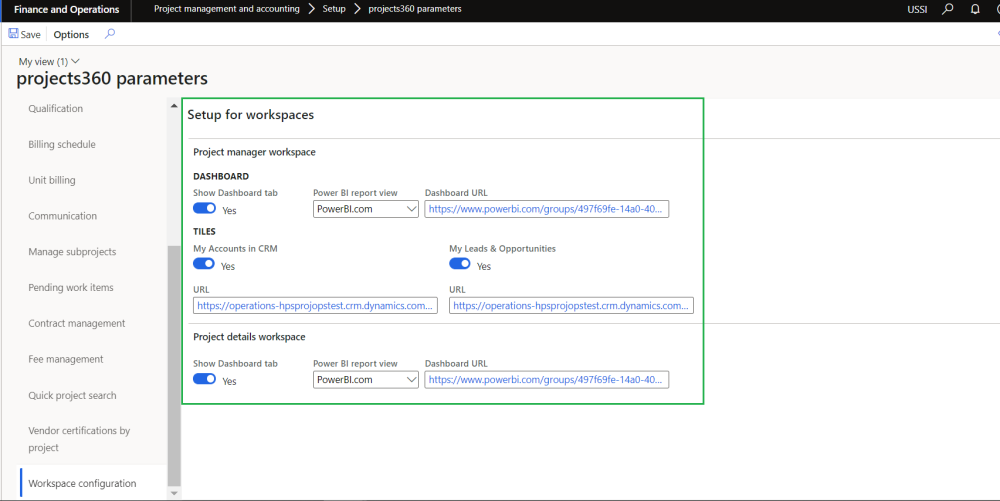
Task: Toggle Project manager Show Dashboard tab
Action: click(x=205, y=208)
